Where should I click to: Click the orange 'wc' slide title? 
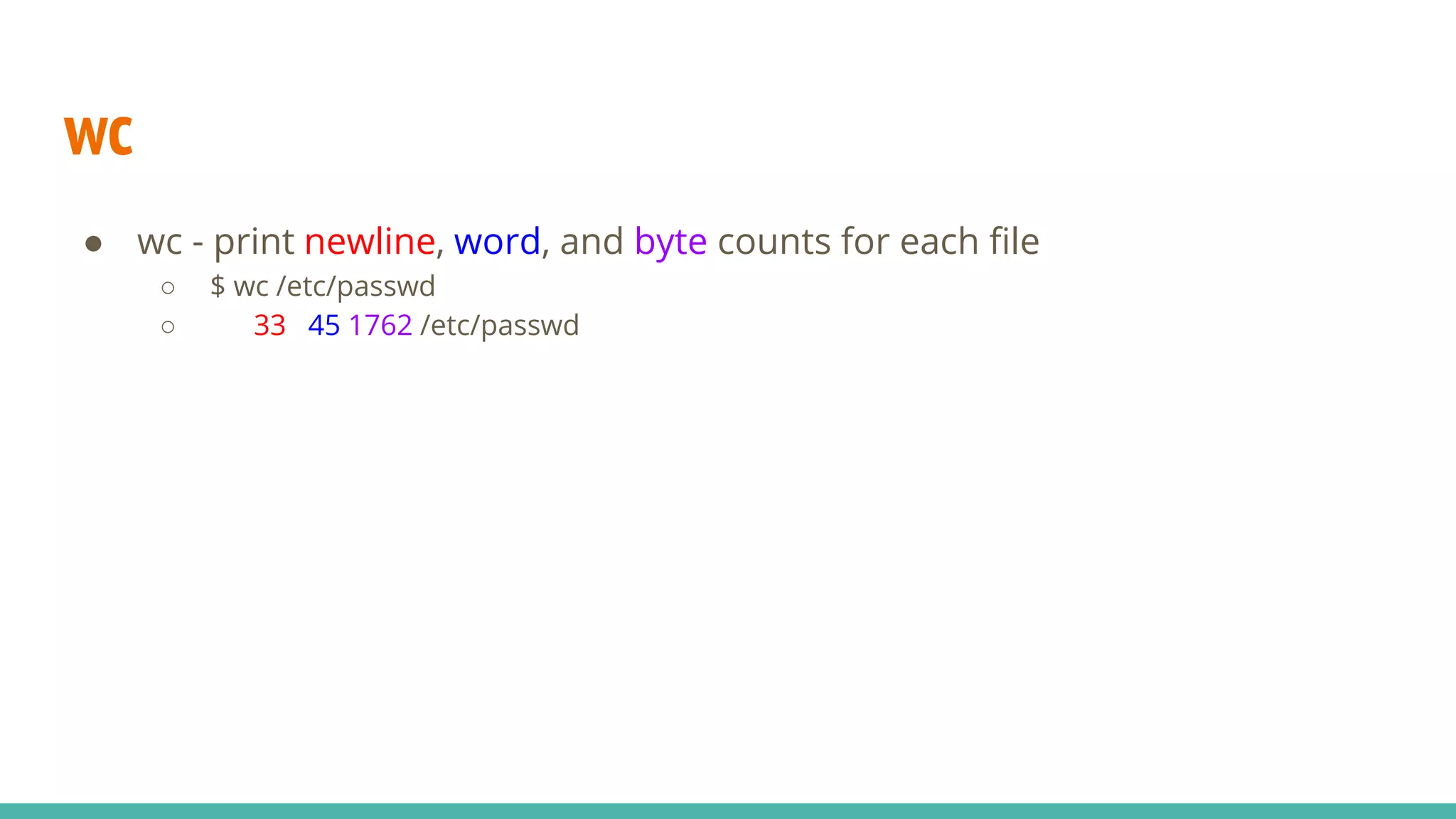(98, 136)
